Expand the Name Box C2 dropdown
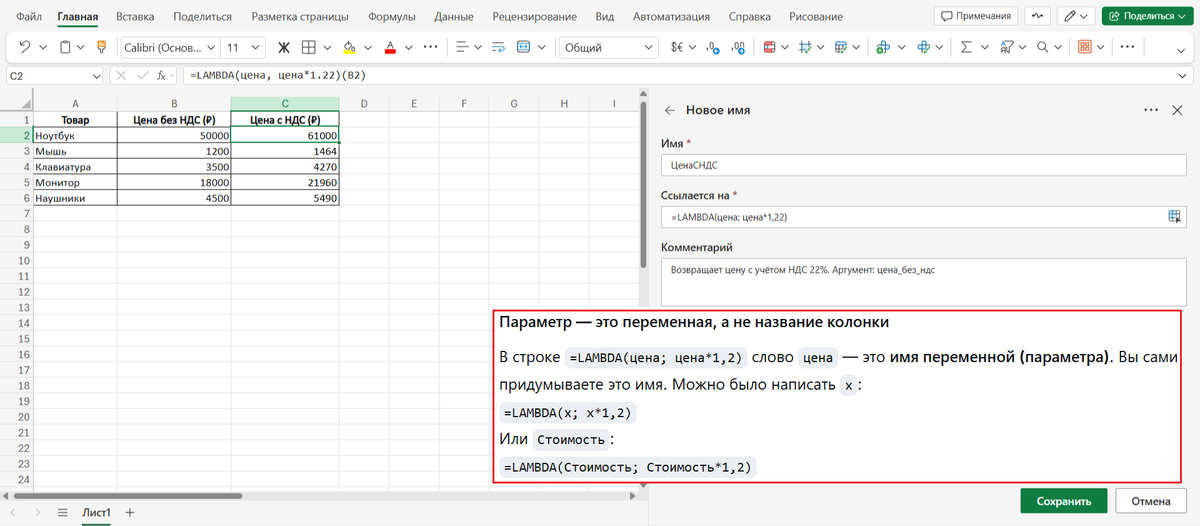Viewport: 1200px width, 526px height. (96, 75)
